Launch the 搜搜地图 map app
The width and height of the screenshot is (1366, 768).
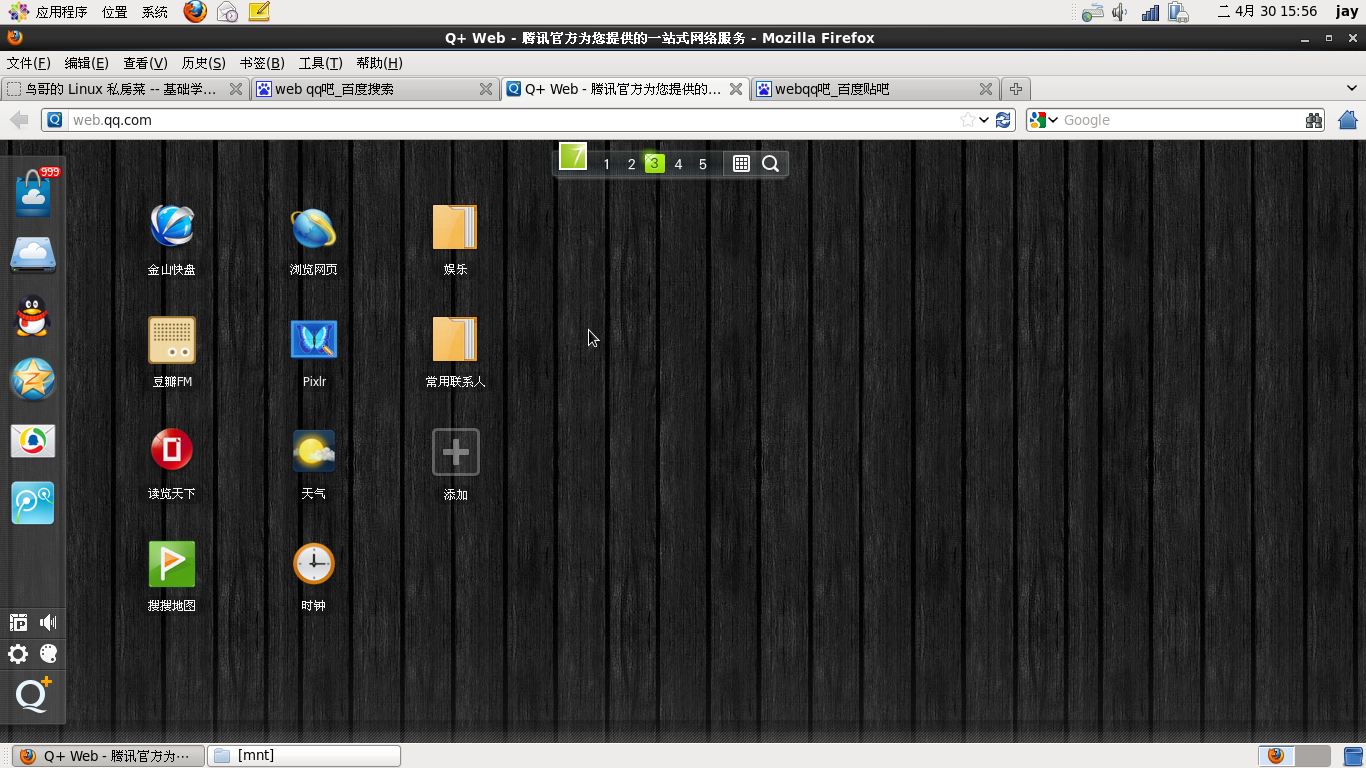(x=172, y=564)
